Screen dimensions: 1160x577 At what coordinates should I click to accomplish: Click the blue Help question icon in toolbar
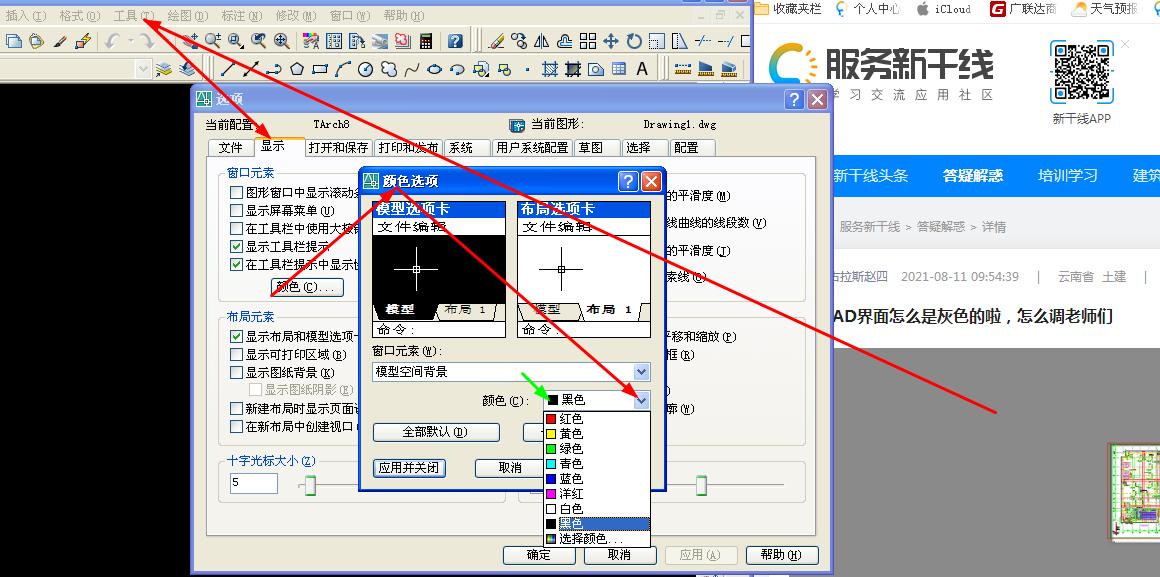(x=456, y=41)
